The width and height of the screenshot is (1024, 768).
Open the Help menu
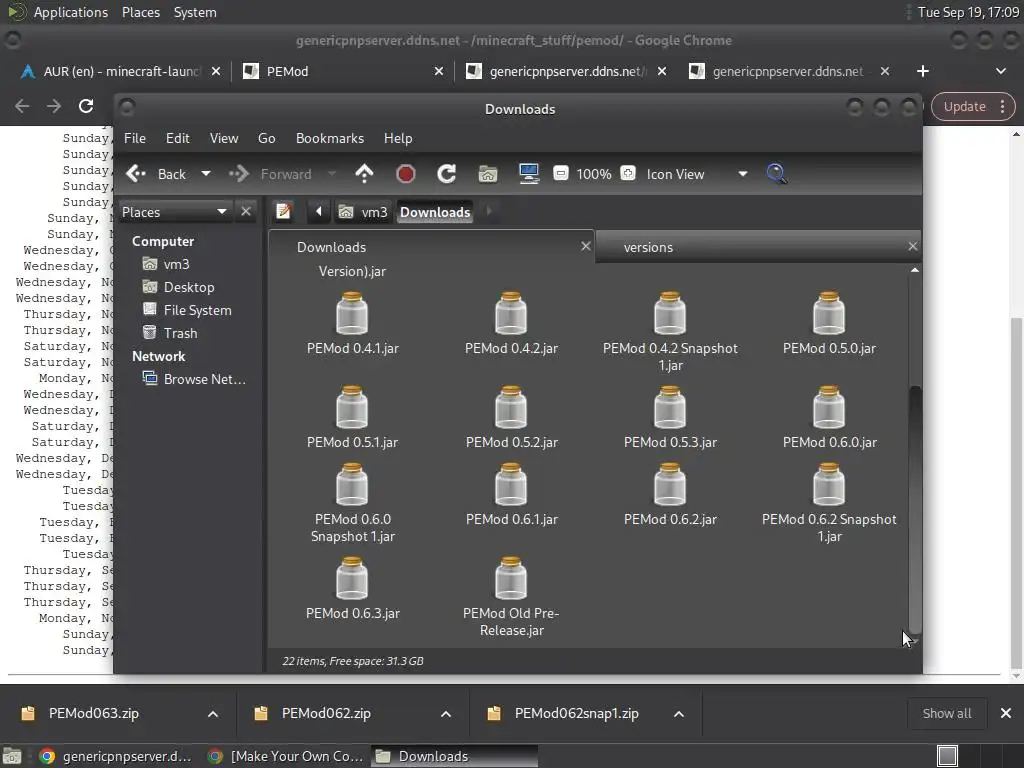click(398, 138)
